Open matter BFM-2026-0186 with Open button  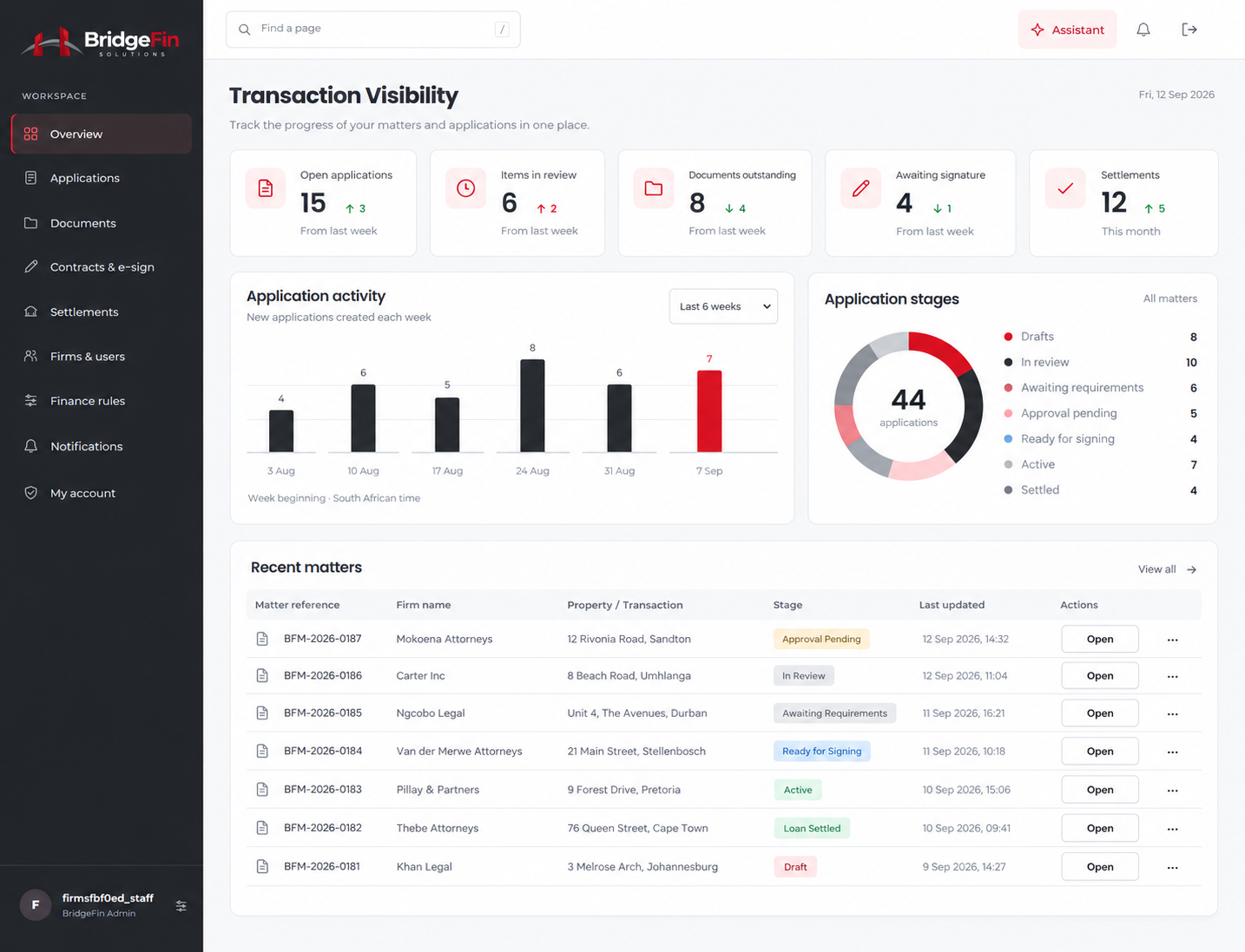point(1100,676)
